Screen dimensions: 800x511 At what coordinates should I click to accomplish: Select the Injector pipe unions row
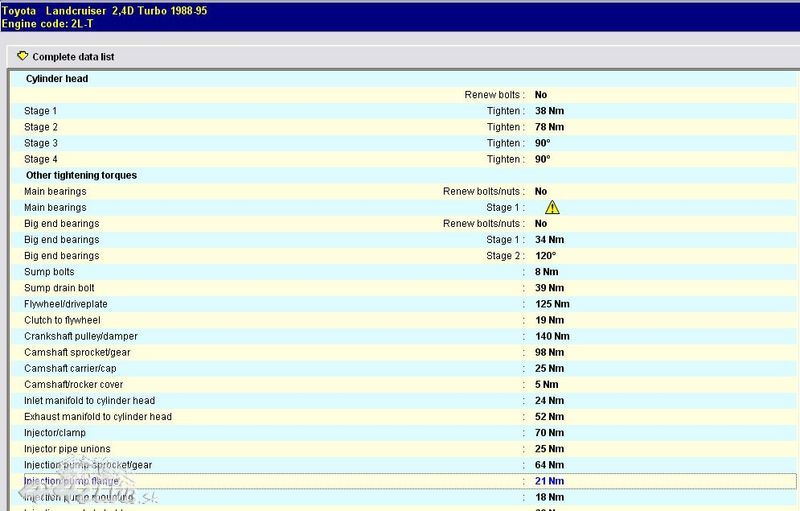point(403,449)
